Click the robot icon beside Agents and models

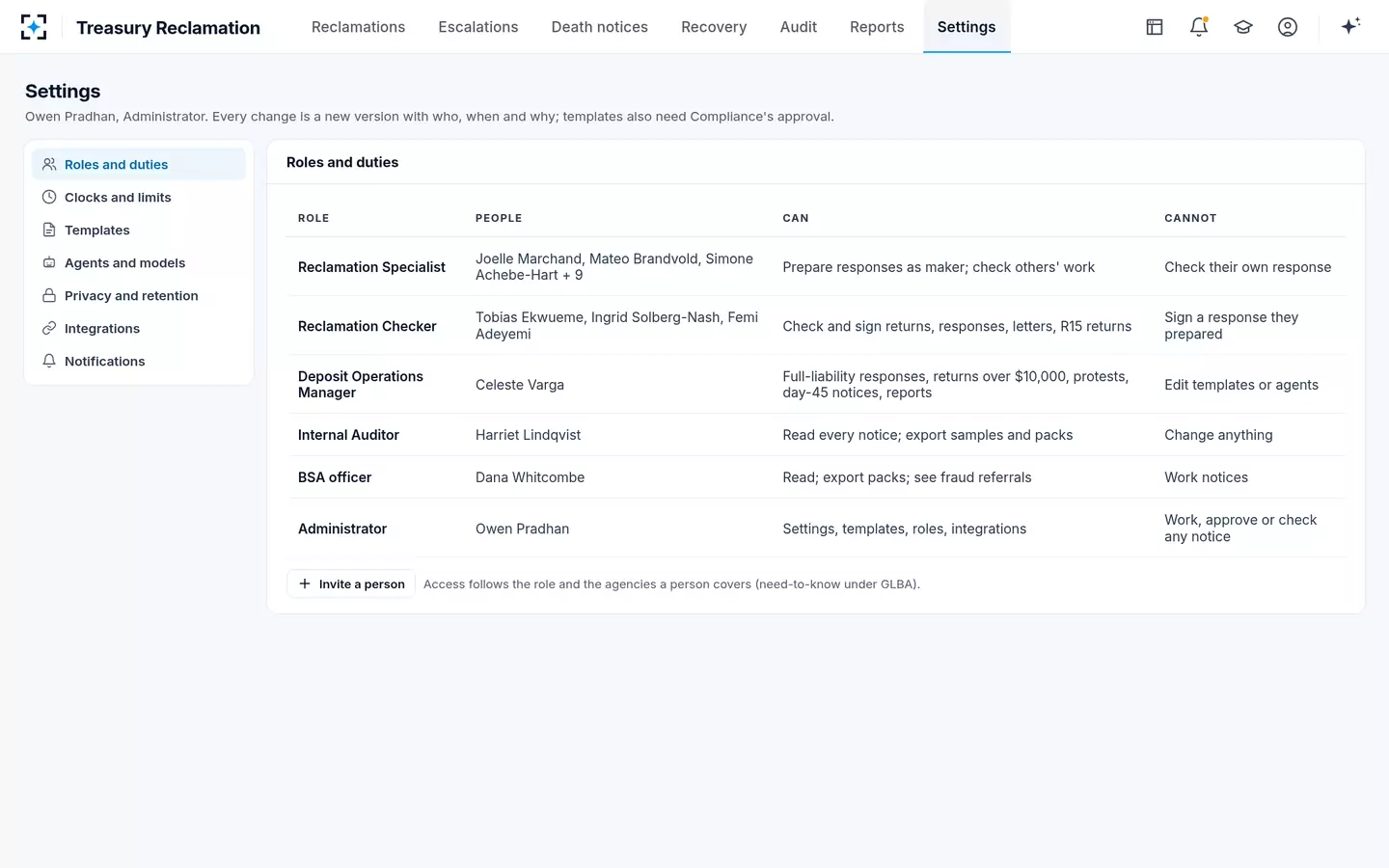[49, 262]
